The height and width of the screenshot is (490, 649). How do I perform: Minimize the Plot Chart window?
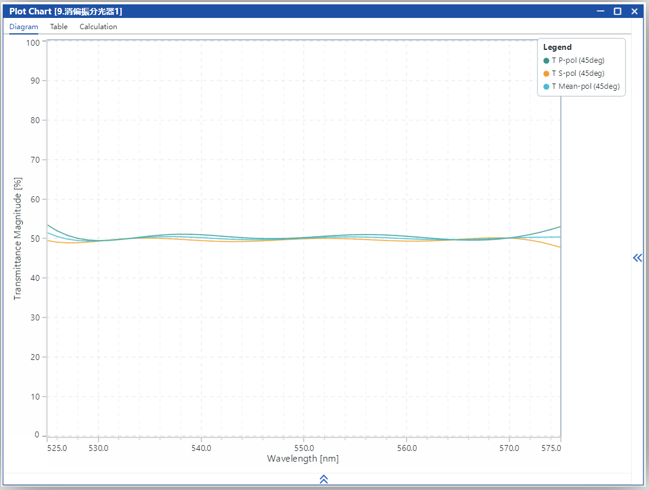[601, 11]
